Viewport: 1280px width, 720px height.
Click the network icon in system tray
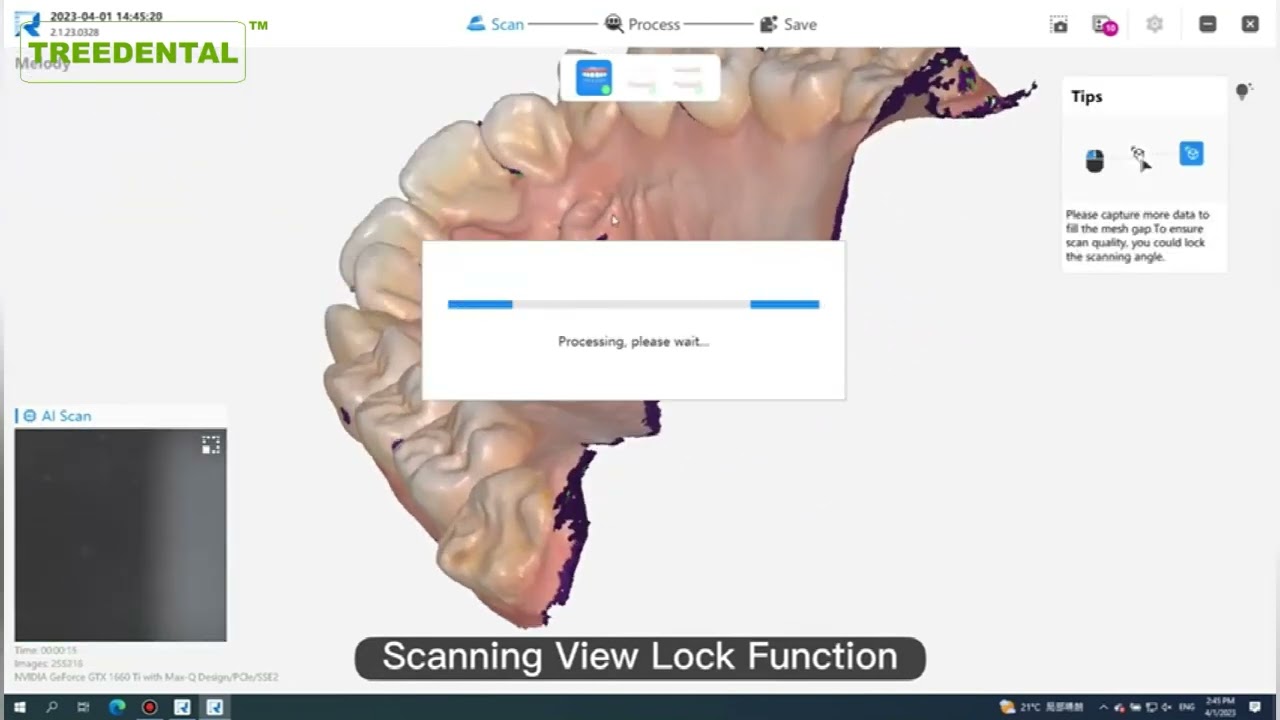click(1150, 707)
